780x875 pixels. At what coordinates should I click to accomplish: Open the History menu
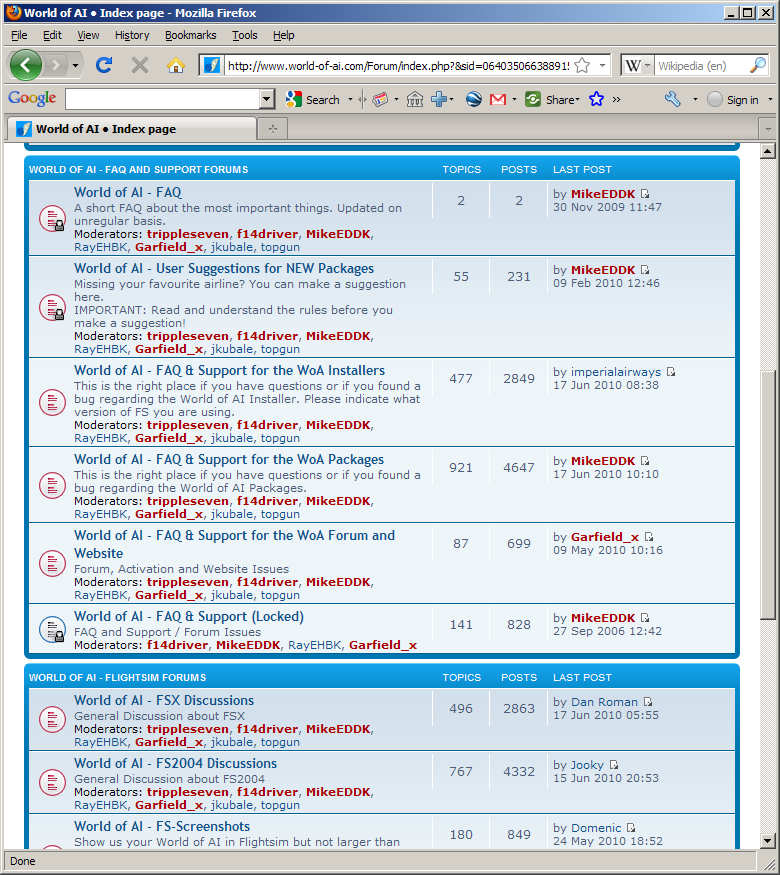(x=132, y=35)
